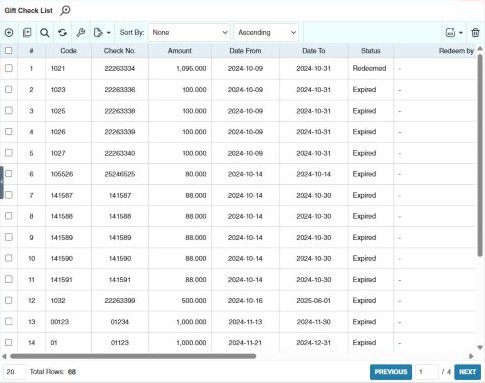Refresh the gift check list
485x383 pixels.
tap(62, 33)
